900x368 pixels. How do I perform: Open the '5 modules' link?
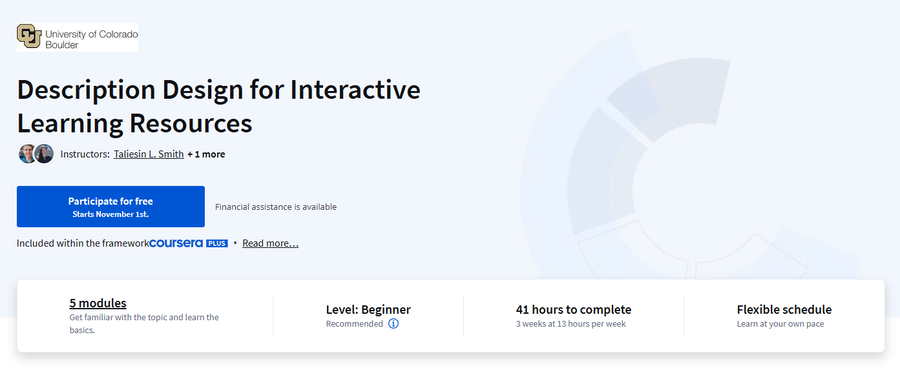(x=98, y=303)
